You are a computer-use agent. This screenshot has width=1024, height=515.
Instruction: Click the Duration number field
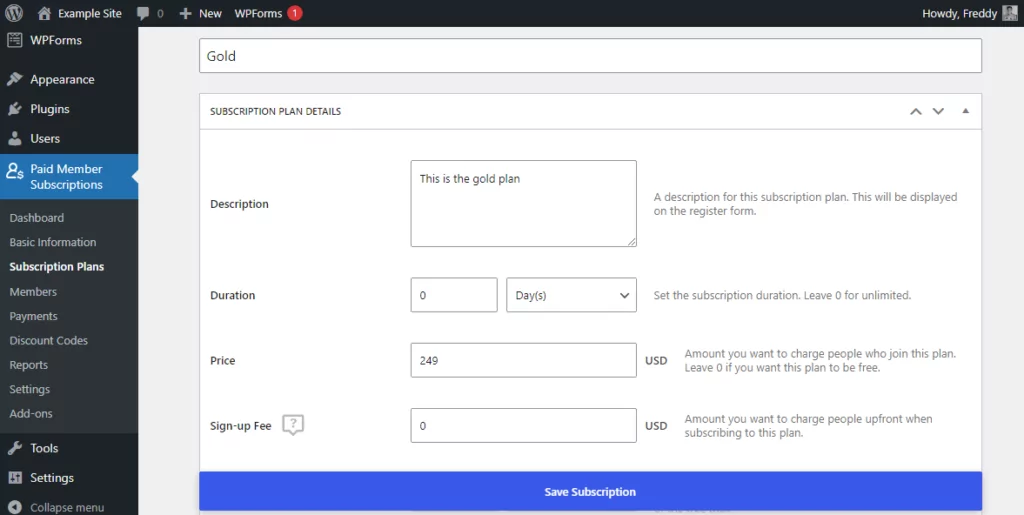click(454, 295)
